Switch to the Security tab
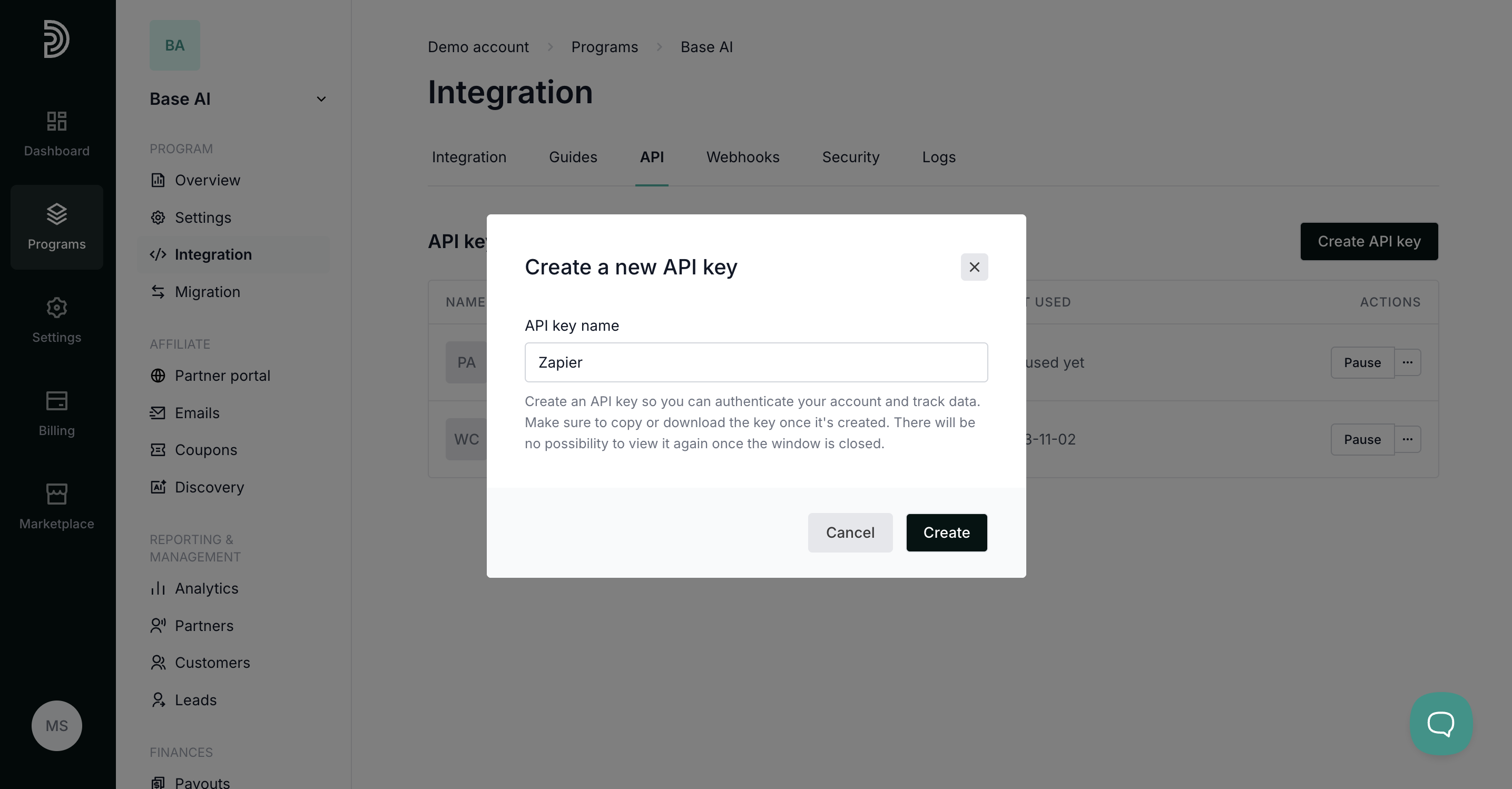 (850, 157)
